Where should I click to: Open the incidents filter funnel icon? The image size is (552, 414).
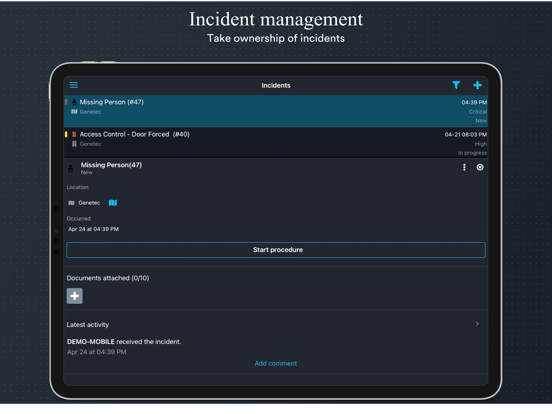(x=456, y=85)
